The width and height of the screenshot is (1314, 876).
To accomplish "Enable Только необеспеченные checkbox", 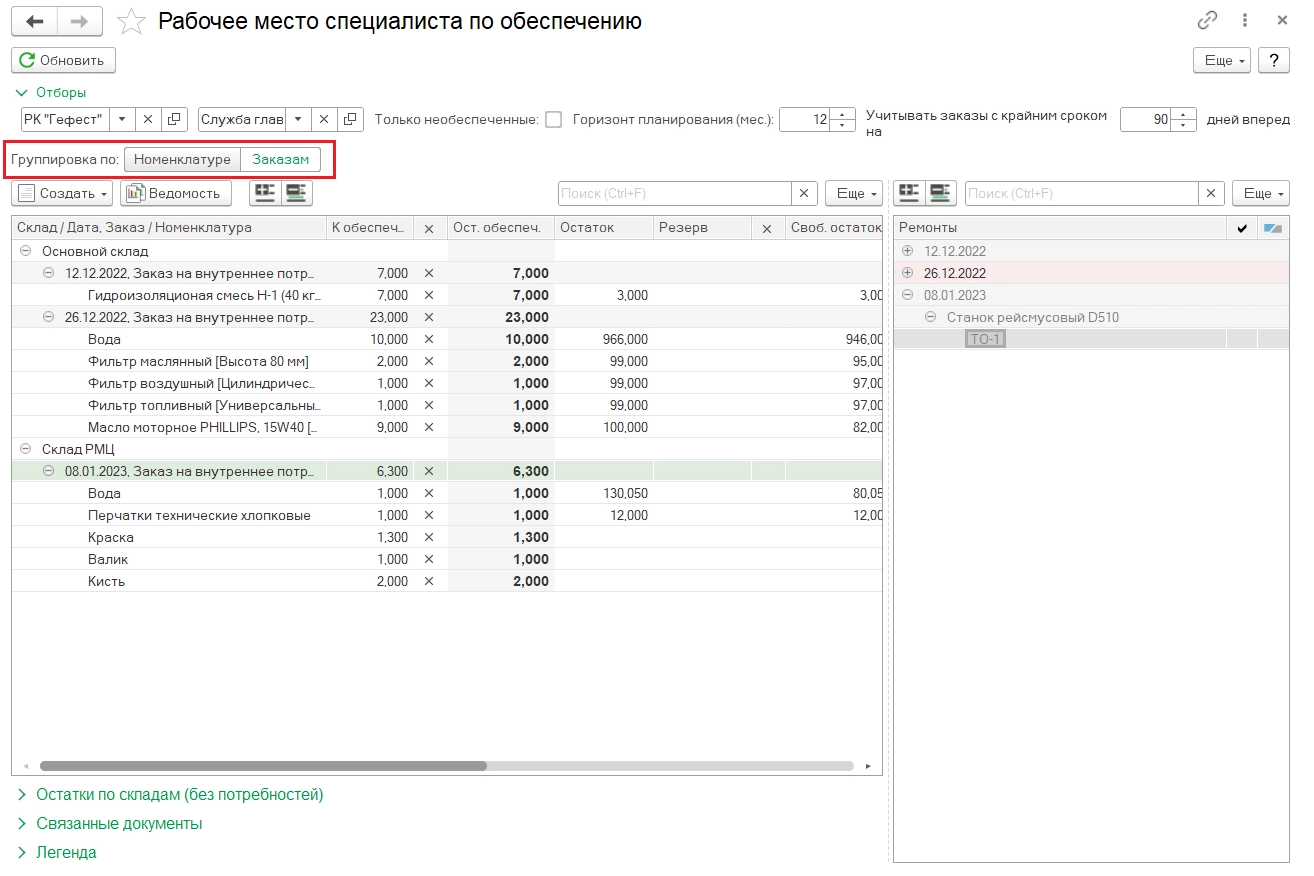I will point(553,119).
